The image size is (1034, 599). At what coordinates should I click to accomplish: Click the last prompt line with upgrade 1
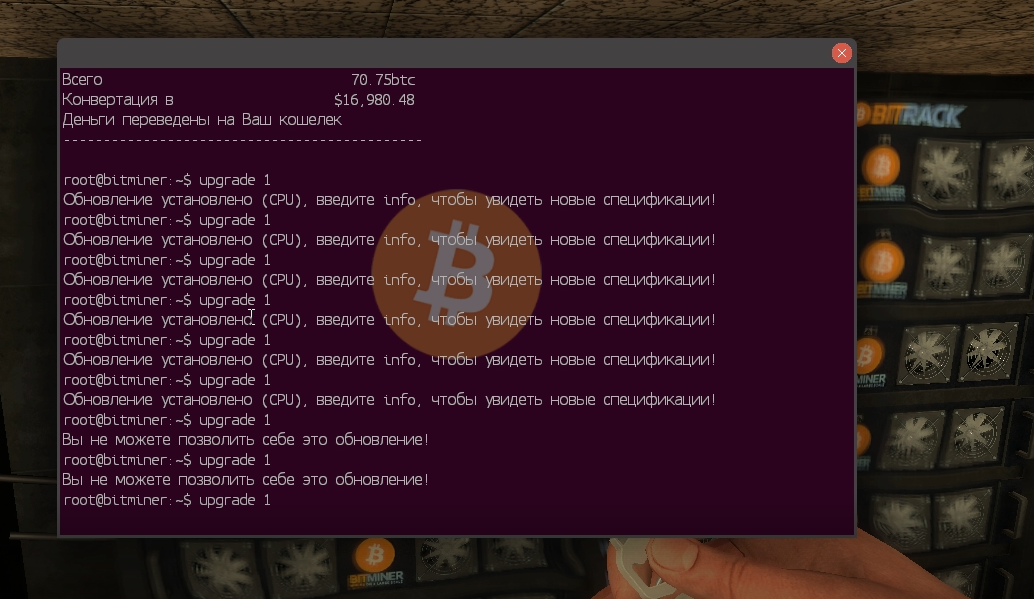pos(167,500)
